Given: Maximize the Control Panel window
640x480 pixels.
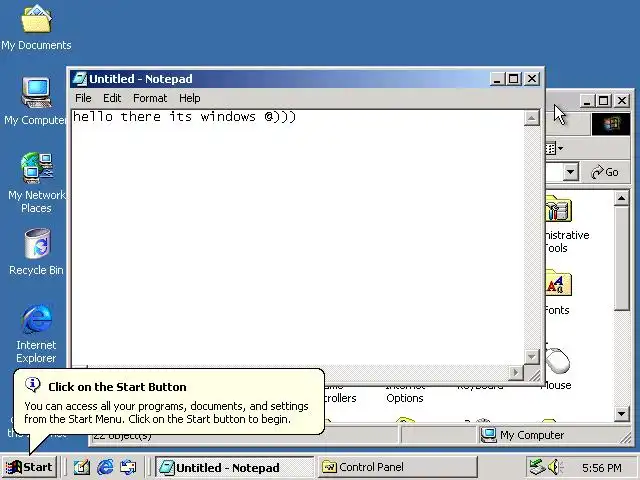Looking at the screenshot, I should tap(604, 100).
